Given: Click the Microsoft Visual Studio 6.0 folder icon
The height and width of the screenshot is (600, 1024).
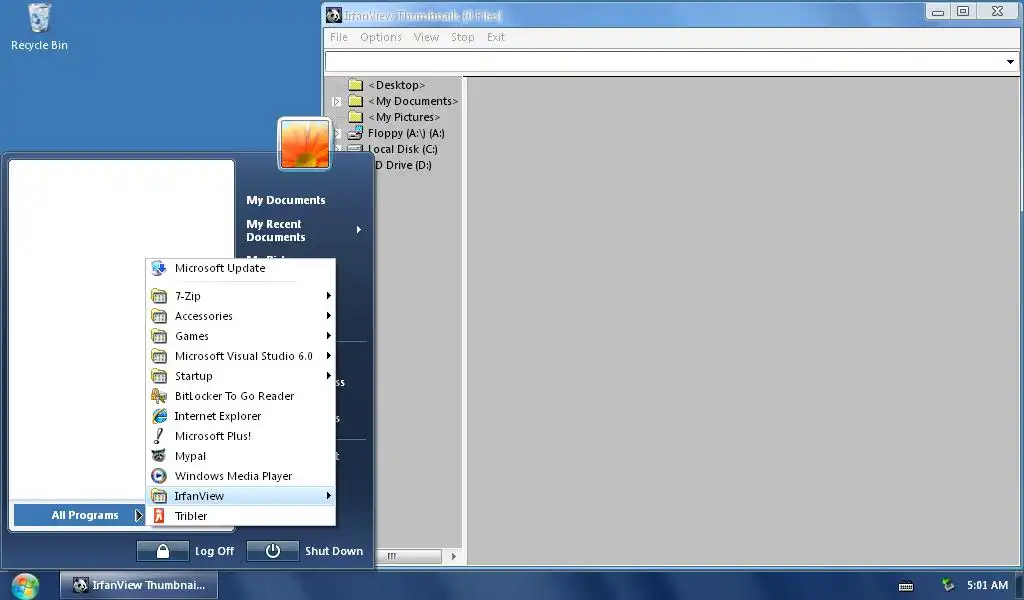Looking at the screenshot, I should pos(159,356).
